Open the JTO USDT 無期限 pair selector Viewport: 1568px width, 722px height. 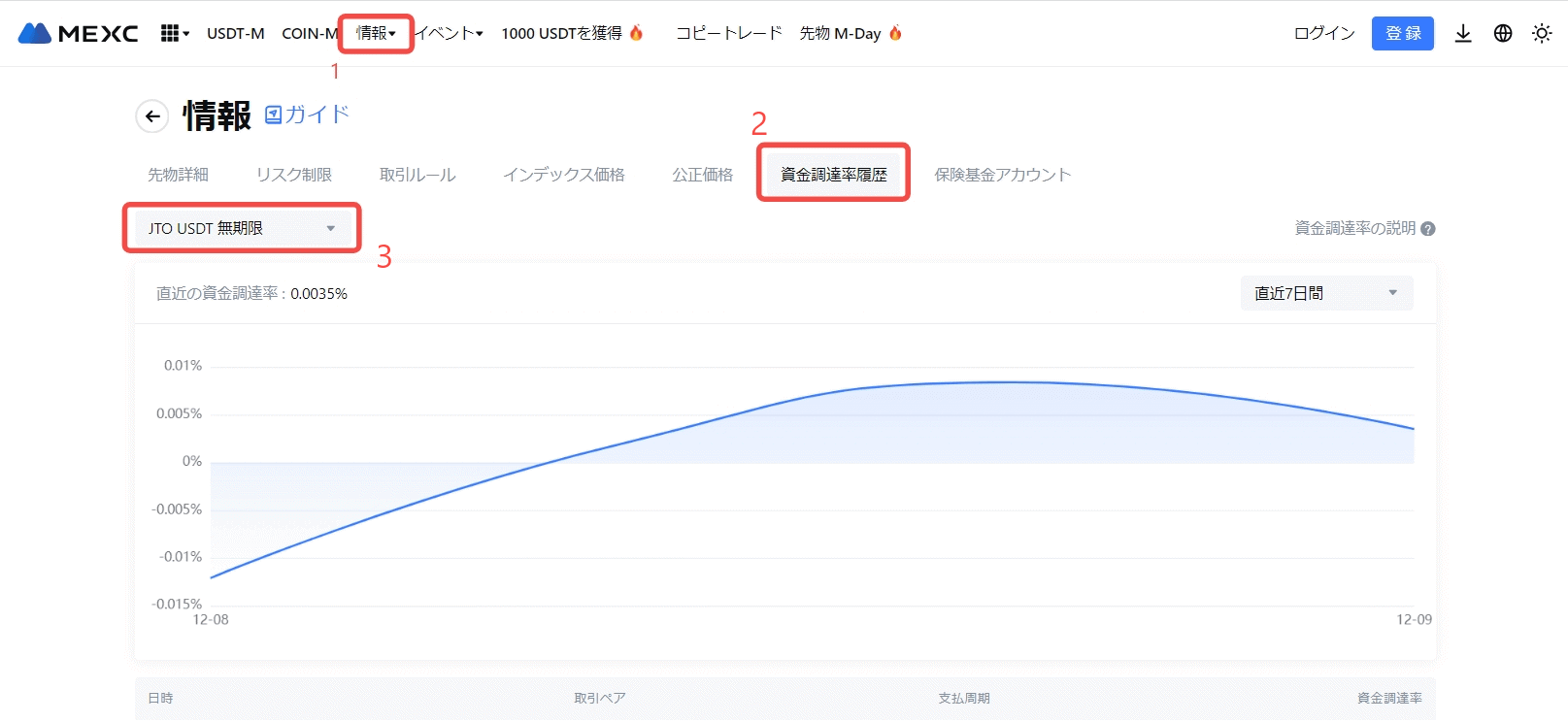(241, 228)
